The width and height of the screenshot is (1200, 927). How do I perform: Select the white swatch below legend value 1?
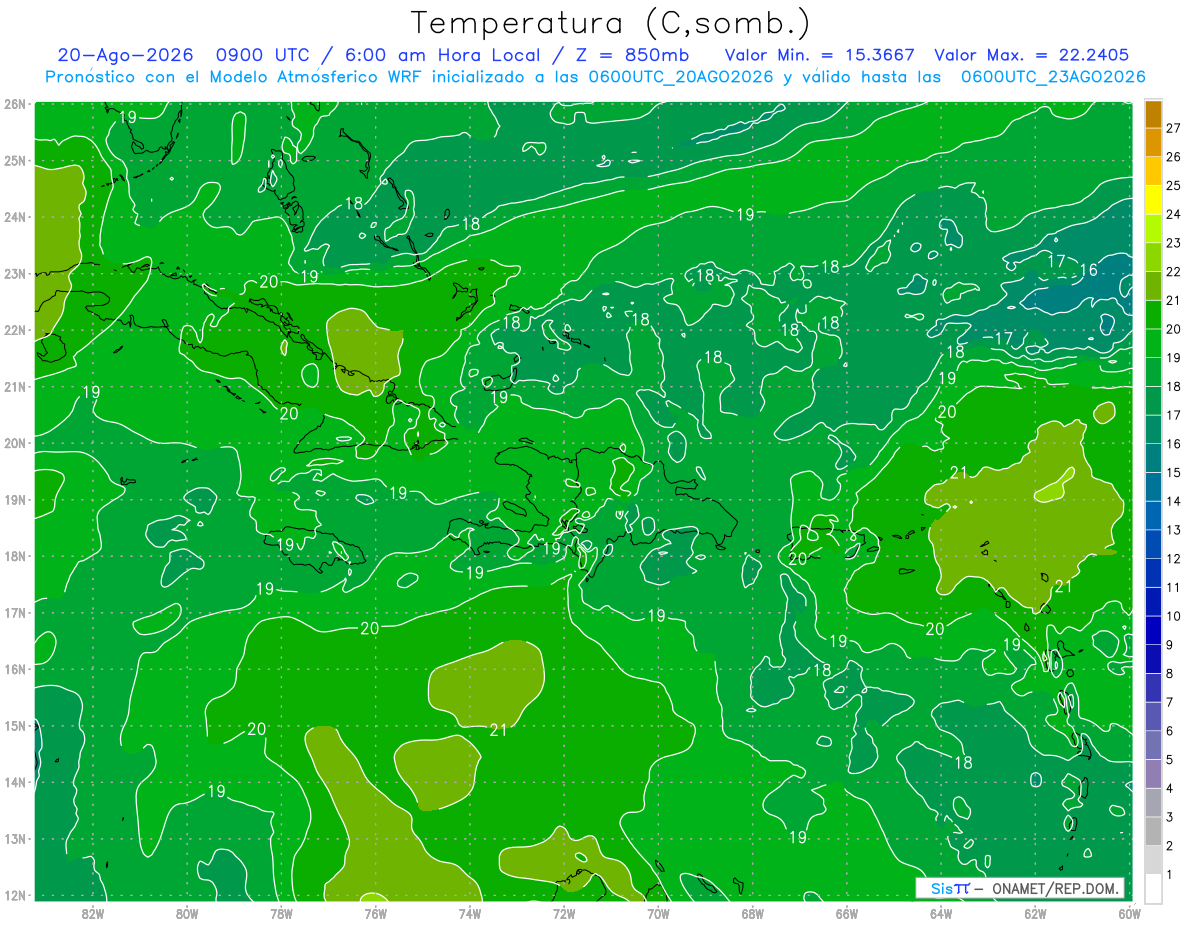coord(1153,889)
